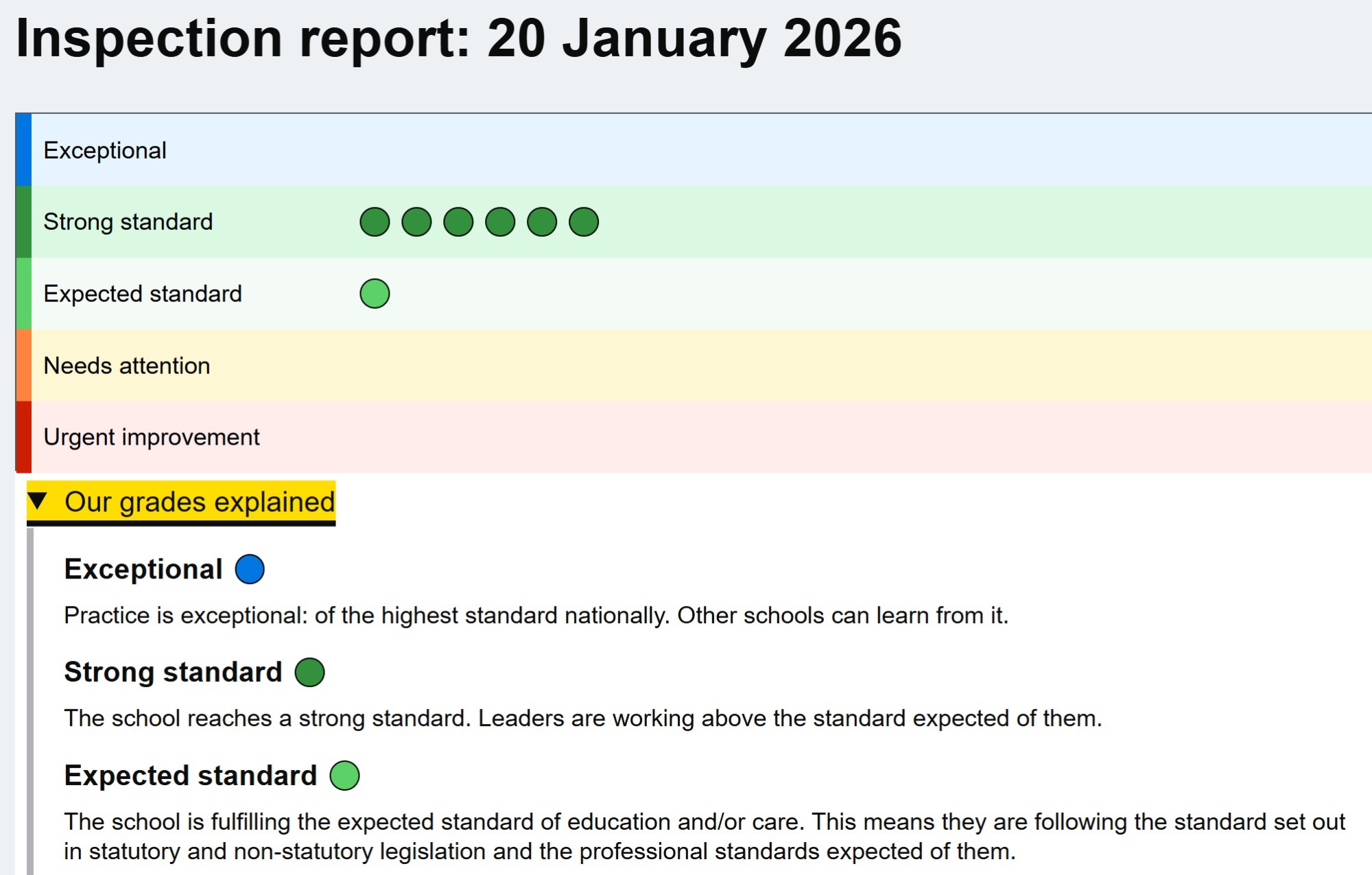Click the black disclosure triangle of grades explained

click(38, 501)
